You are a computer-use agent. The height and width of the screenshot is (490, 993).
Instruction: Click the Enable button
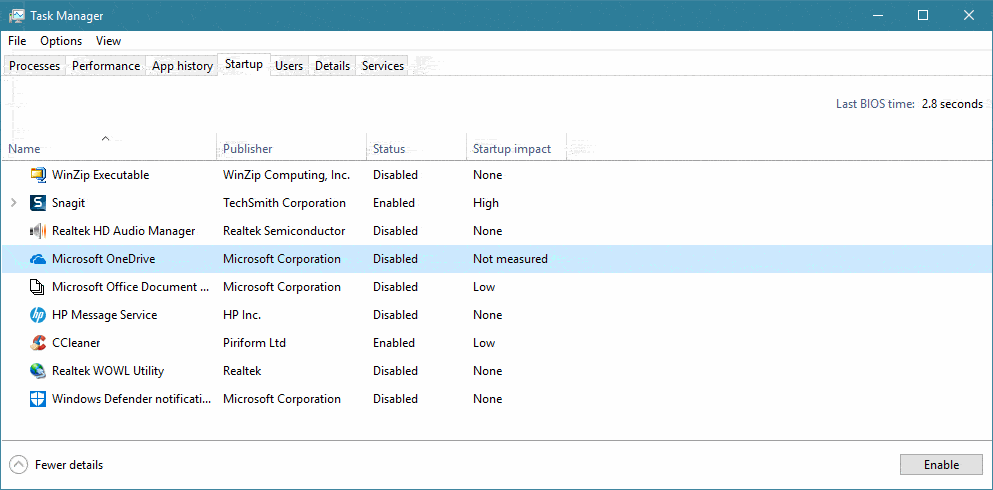point(941,465)
